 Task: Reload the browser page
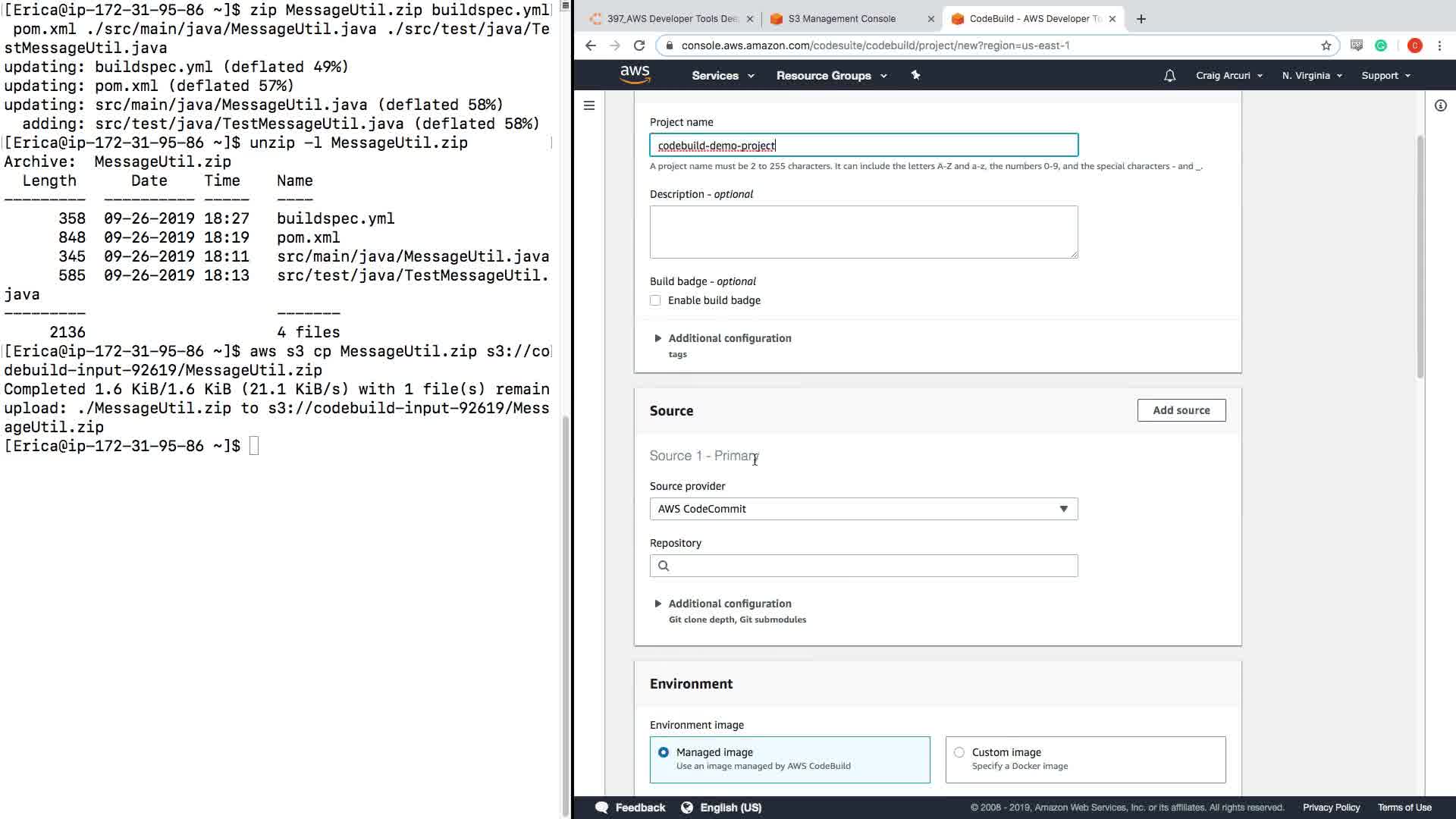[x=639, y=45]
